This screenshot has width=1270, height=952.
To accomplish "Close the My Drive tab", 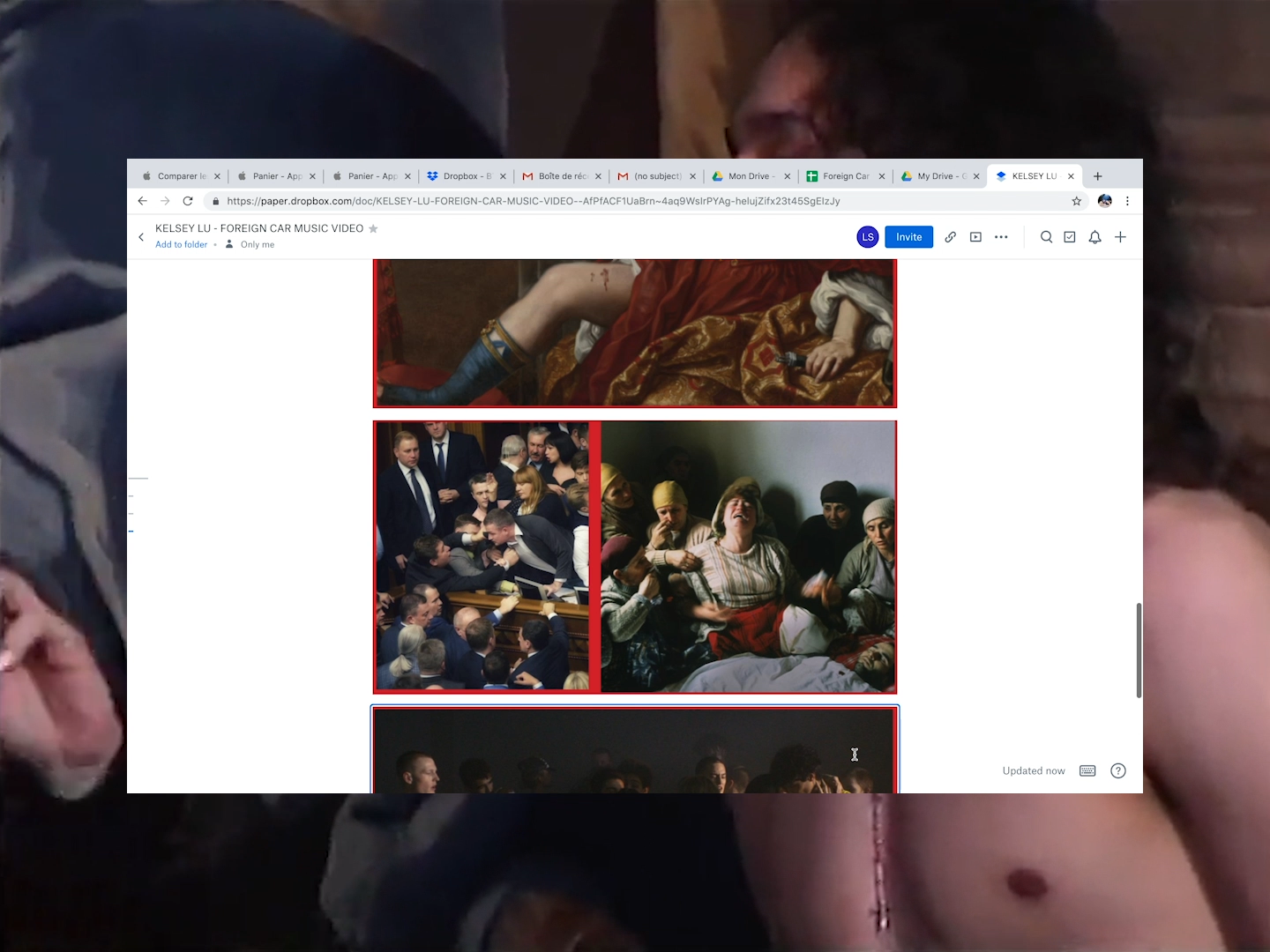I will pyautogui.click(x=976, y=176).
